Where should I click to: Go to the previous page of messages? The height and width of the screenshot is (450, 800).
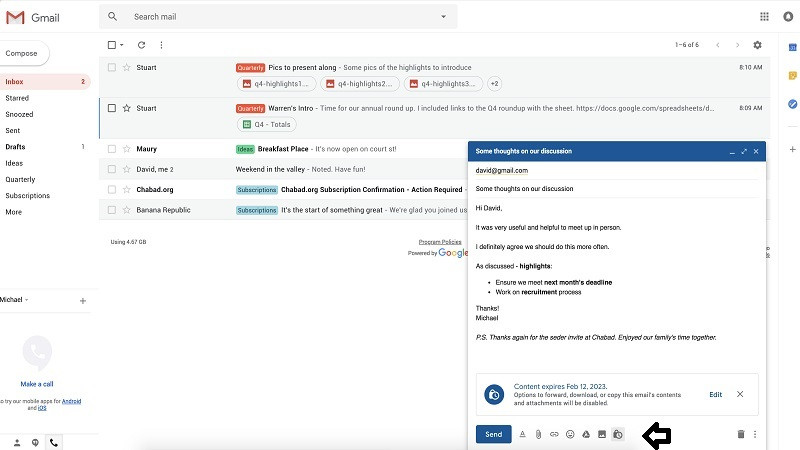718,45
